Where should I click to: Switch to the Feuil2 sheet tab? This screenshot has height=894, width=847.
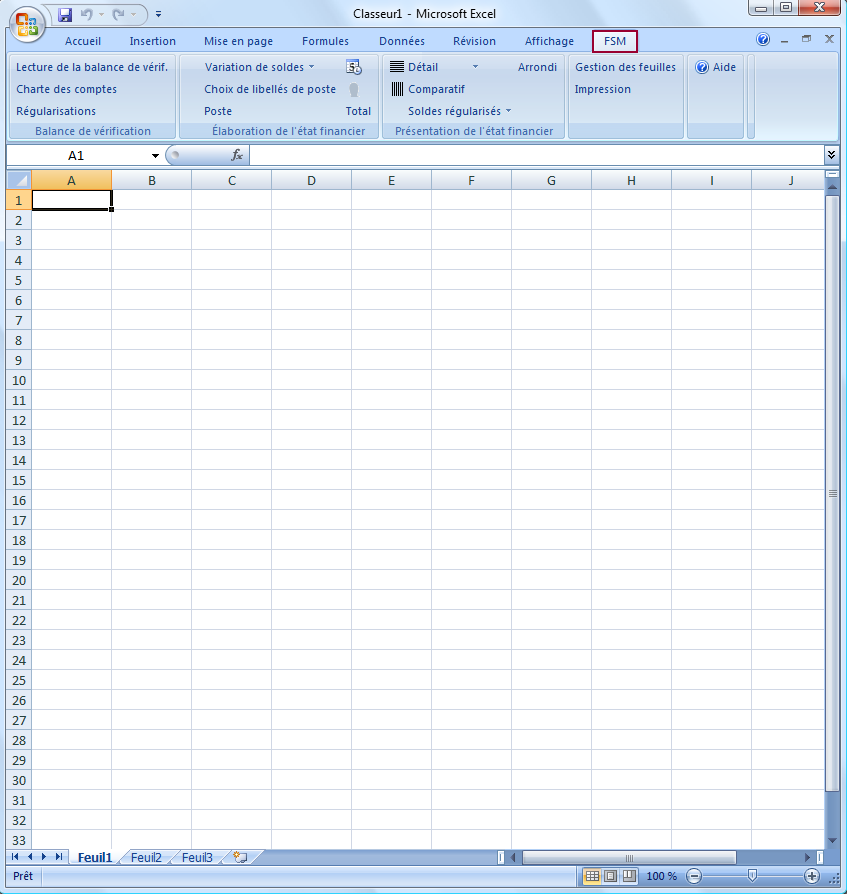point(146,857)
